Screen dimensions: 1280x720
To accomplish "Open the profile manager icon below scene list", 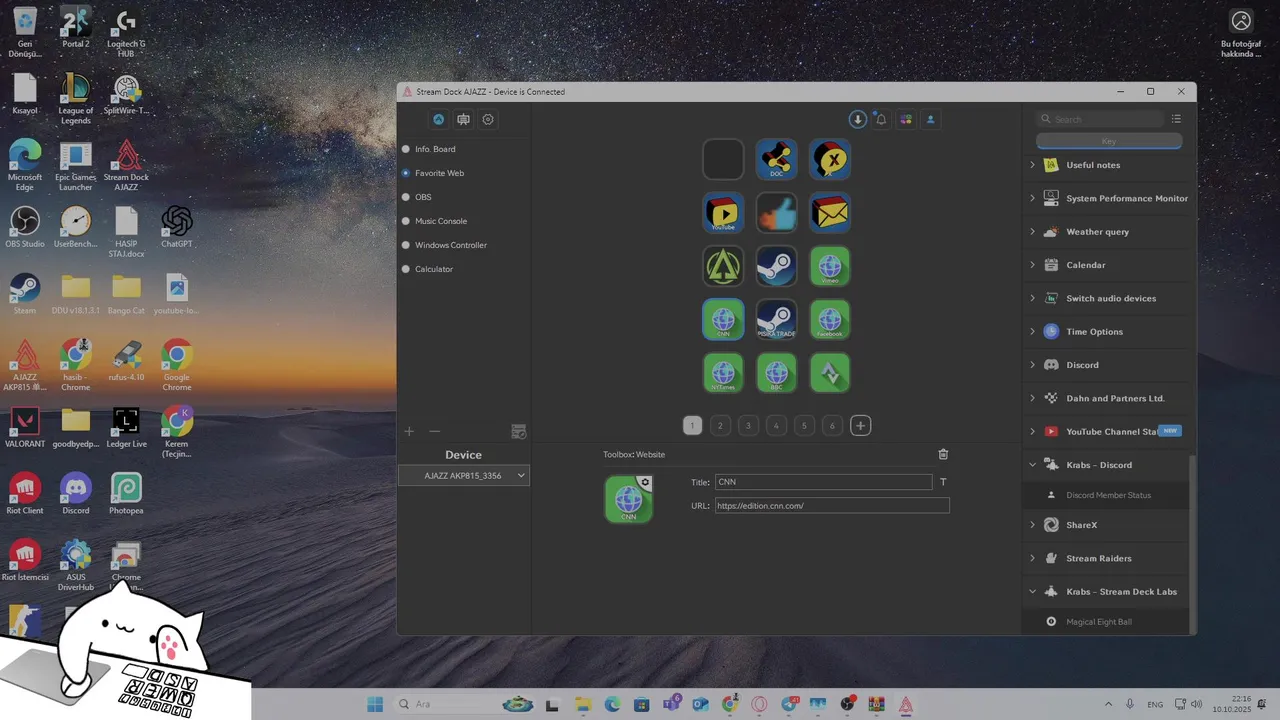I will click(518, 431).
